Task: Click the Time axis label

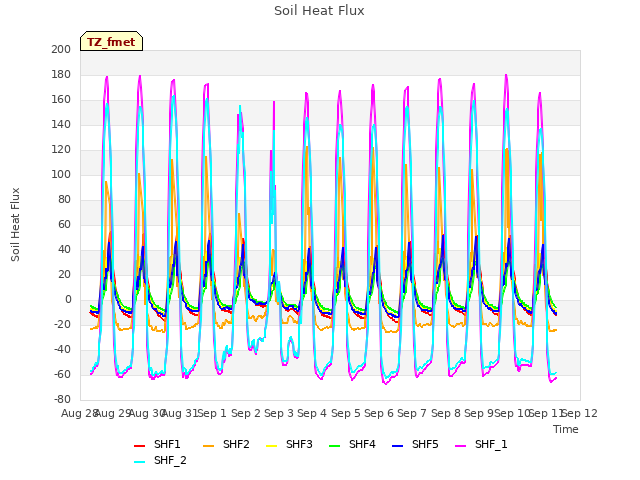Action: [566, 429]
